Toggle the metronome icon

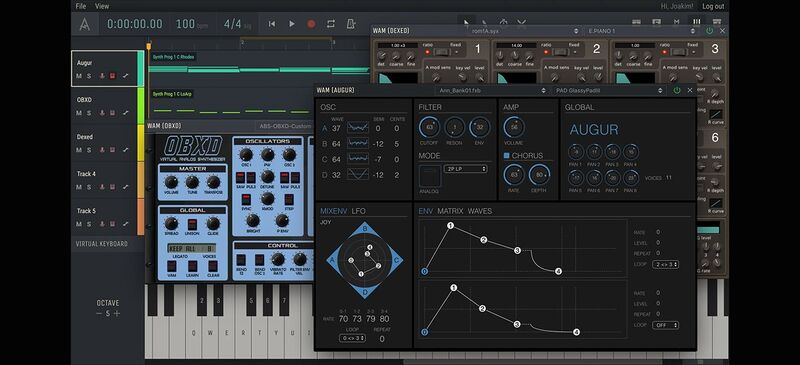[351, 24]
